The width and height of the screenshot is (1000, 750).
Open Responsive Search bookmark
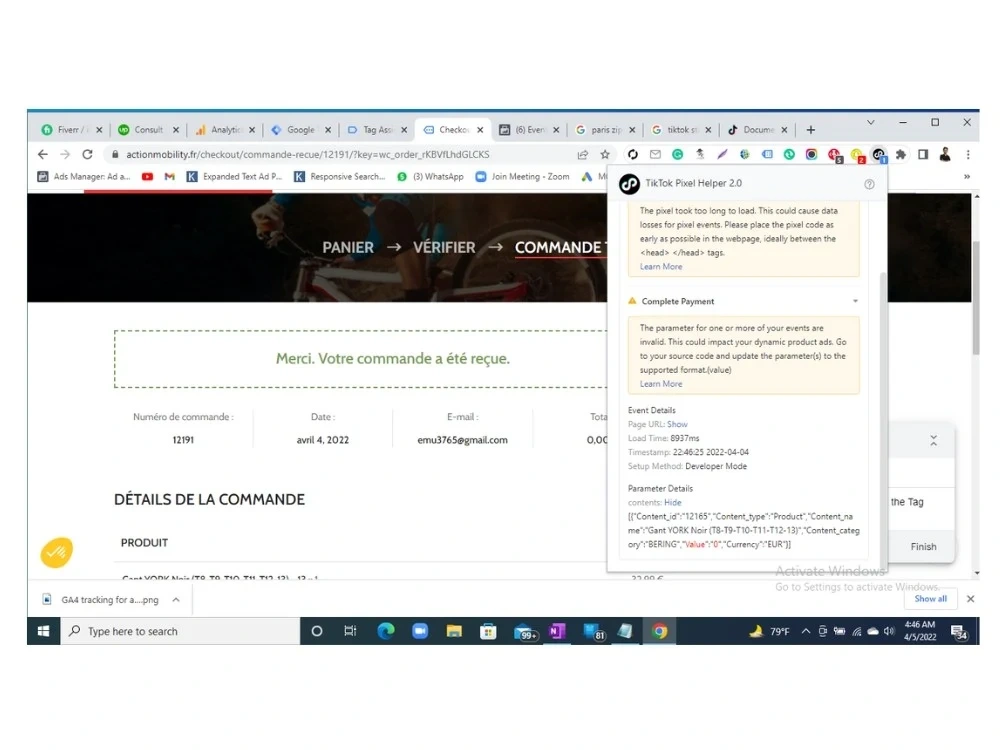click(x=340, y=177)
